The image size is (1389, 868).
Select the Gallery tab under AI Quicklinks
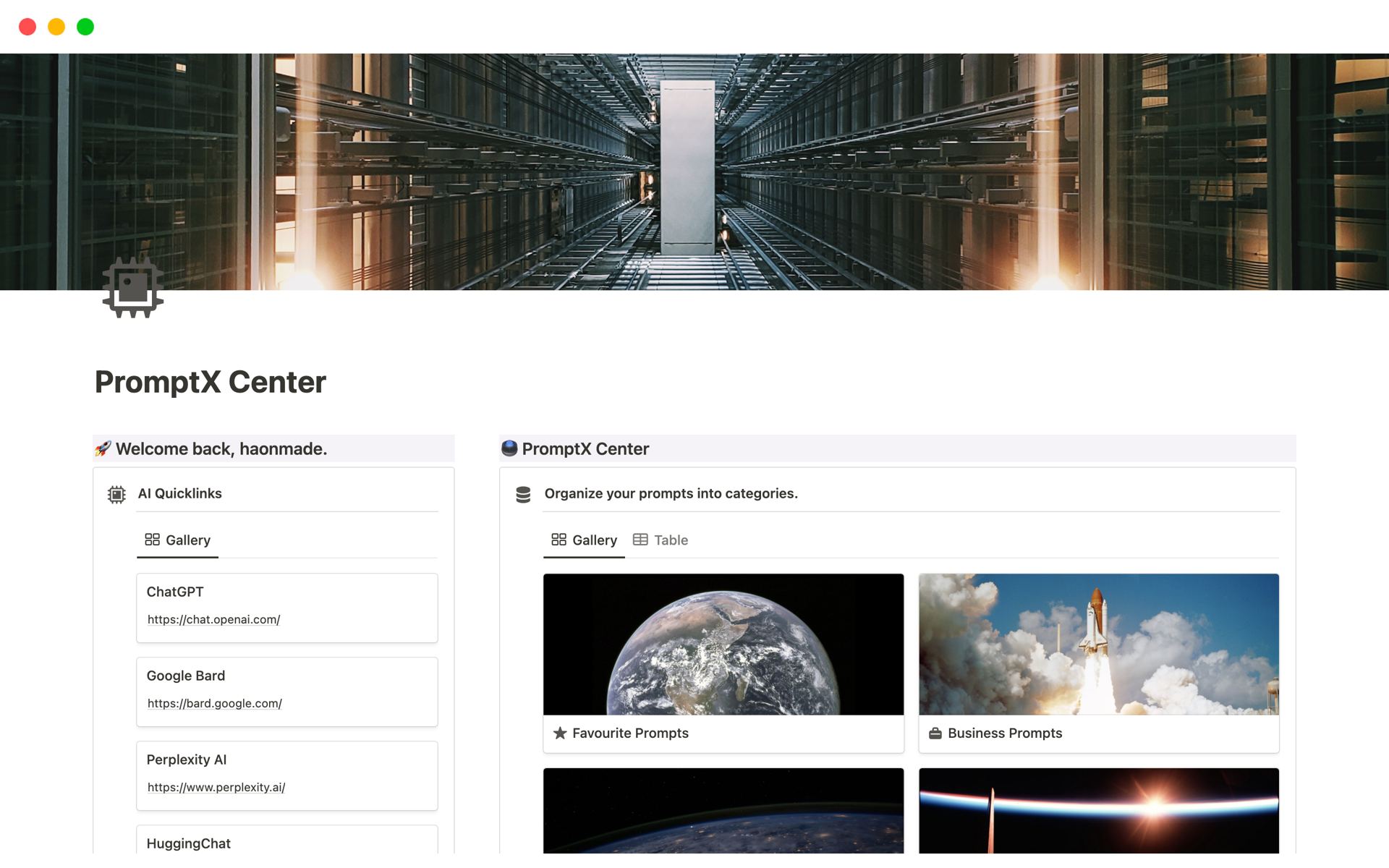tap(178, 540)
